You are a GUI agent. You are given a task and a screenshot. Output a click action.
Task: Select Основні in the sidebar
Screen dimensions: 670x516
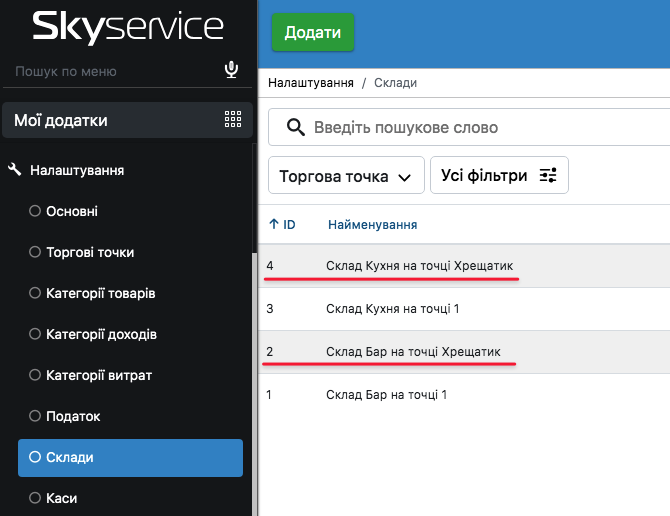(x=71, y=211)
